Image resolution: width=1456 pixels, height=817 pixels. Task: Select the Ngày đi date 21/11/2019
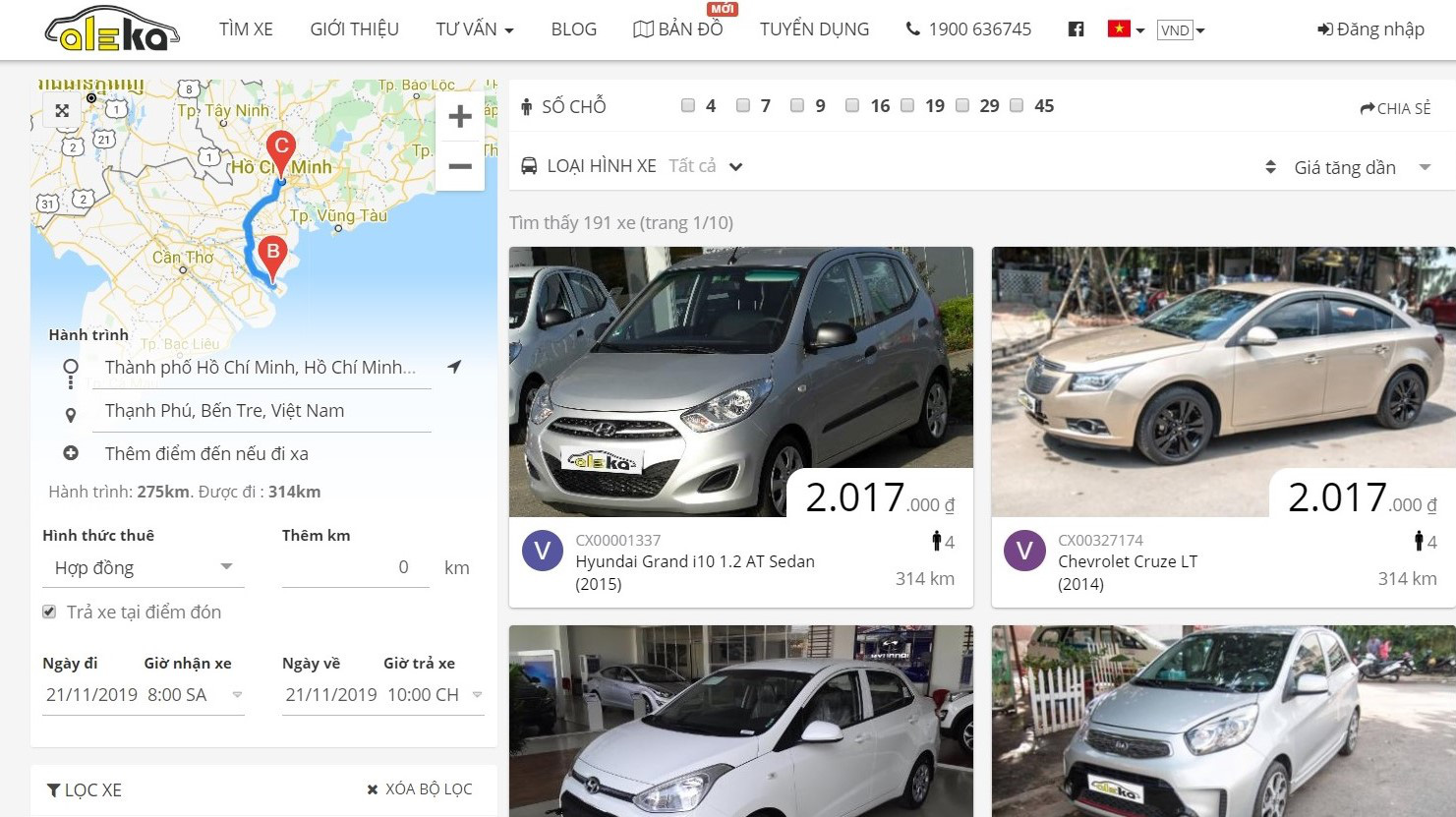click(x=91, y=695)
